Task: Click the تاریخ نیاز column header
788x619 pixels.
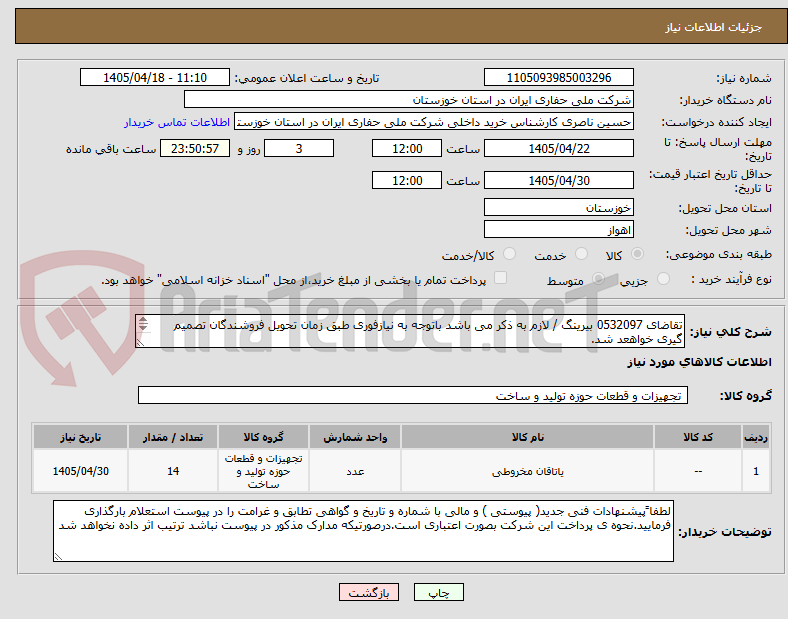Action: coord(80,437)
